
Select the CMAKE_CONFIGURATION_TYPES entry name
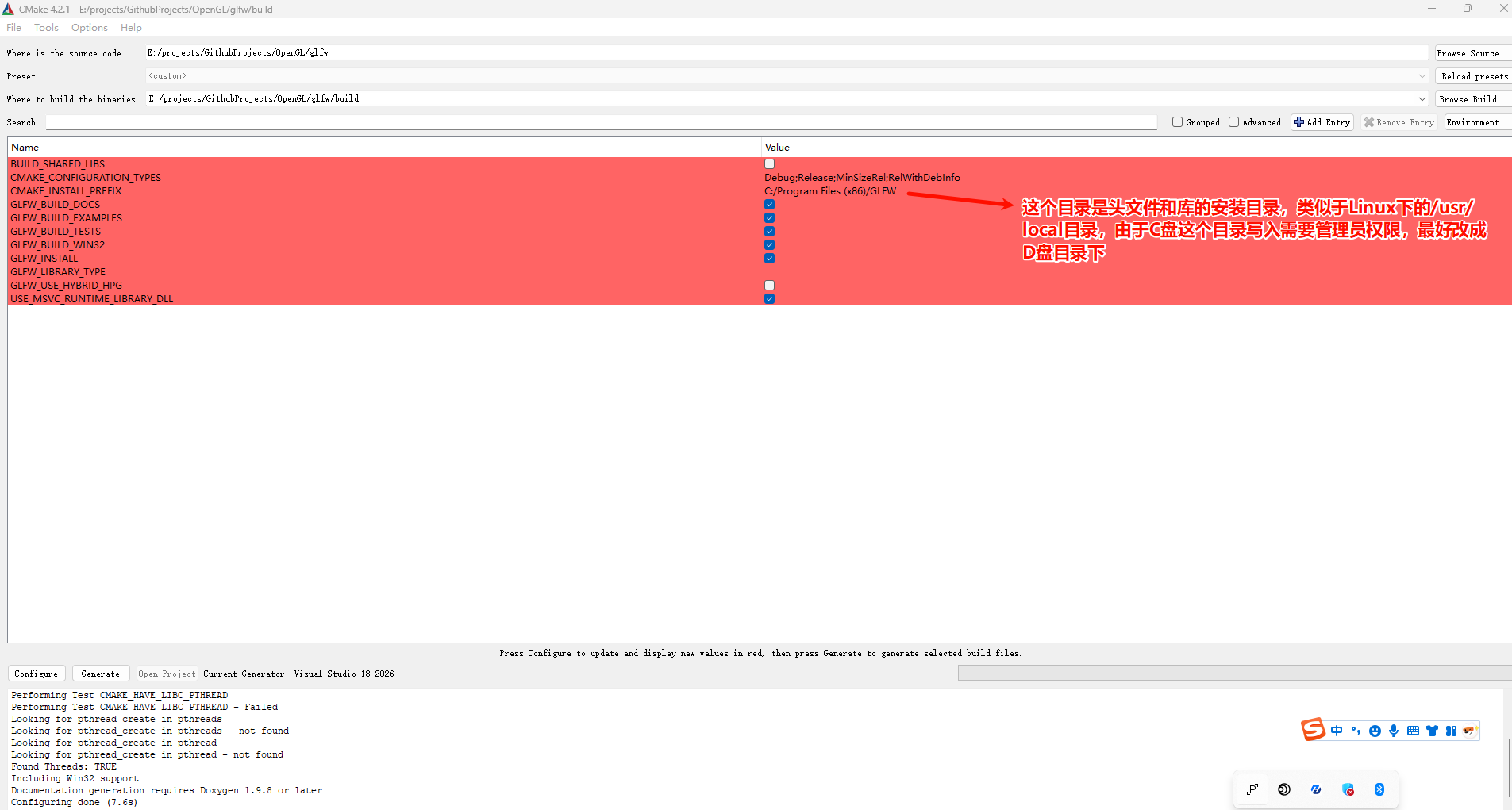[x=86, y=178]
